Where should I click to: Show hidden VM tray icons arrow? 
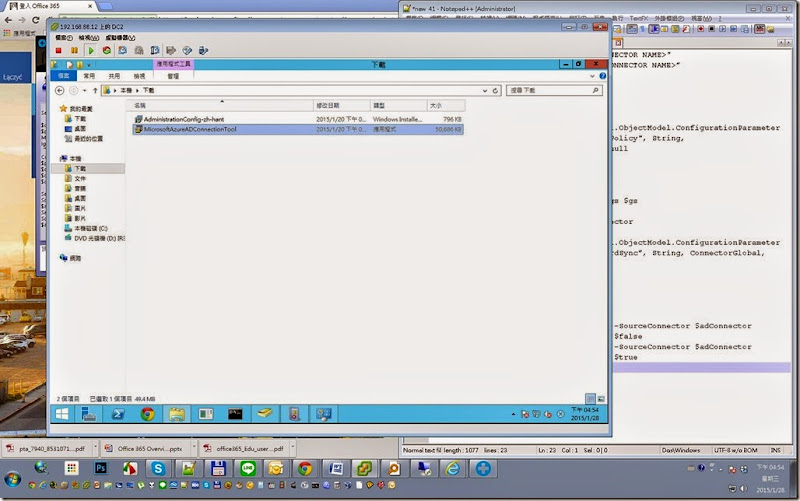coord(513,414)
